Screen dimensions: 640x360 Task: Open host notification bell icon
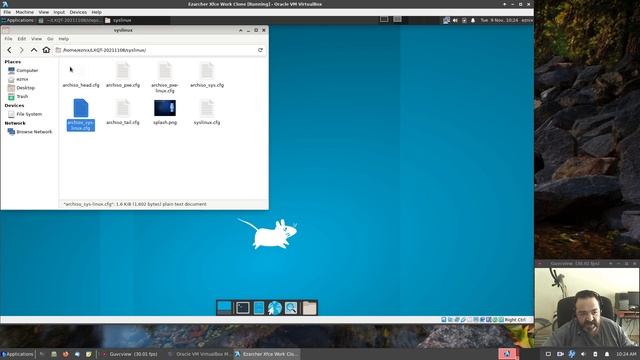[607, 354]
